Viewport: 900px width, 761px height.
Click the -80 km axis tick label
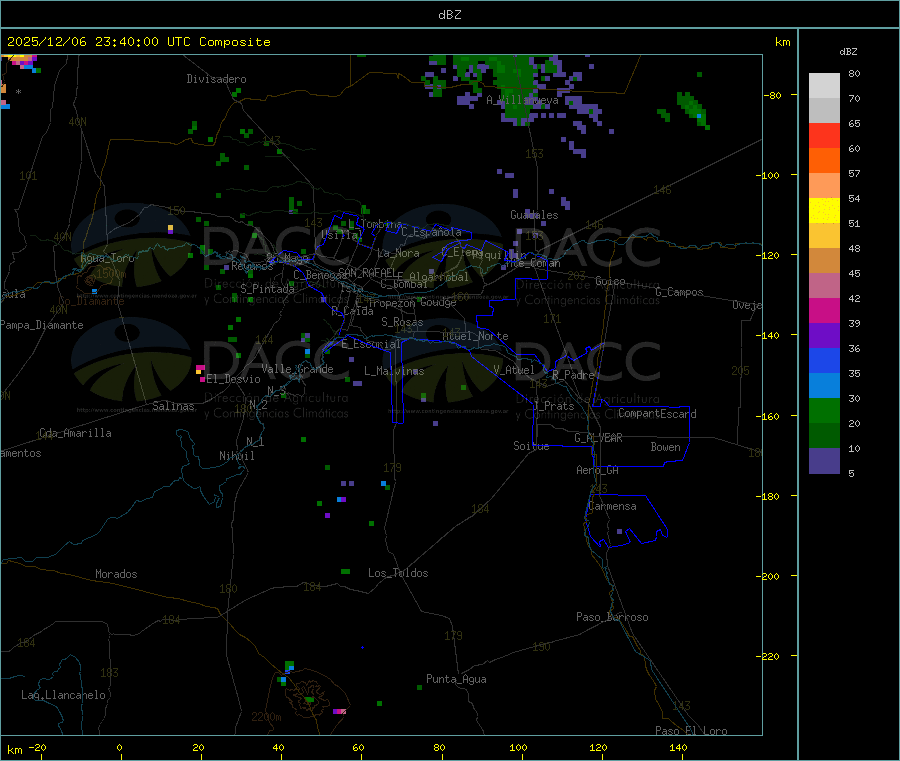point(773,95)
